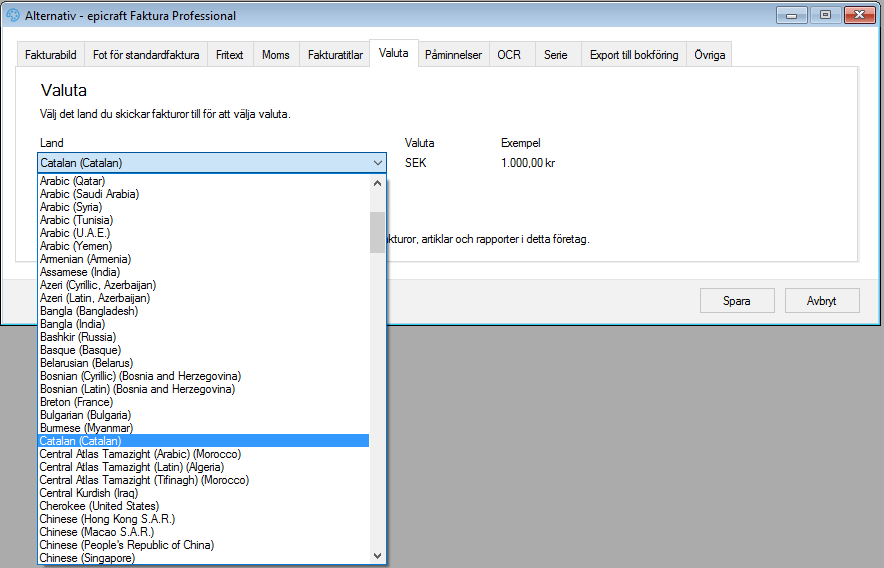The height and width of the screenshot is (568, 884).
Task: Choose Central Atlas Tamazight (Latin) (Algeria)
Action: (204, 466)
